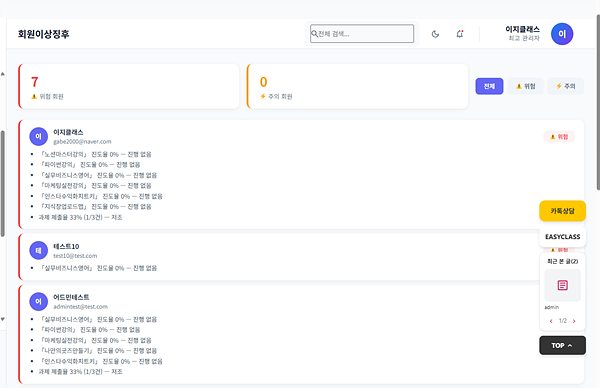Click the down arrow on the left scrollbar
Image resolution: width=600 pixels, height=388 pixels.
click(x=3, y=319)
